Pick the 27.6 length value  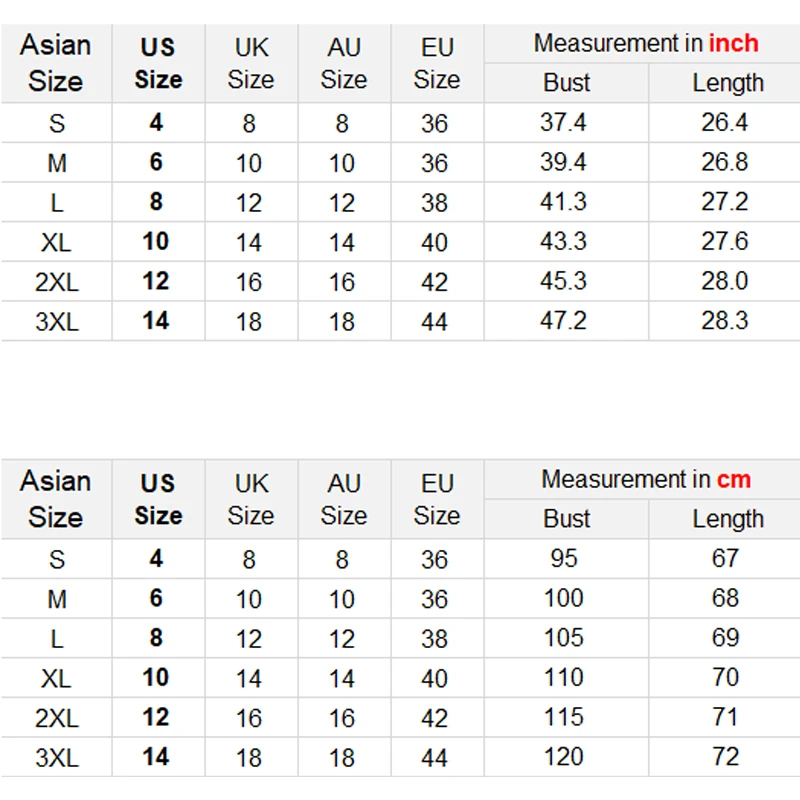pyautogui.click(x=725, y=241)
